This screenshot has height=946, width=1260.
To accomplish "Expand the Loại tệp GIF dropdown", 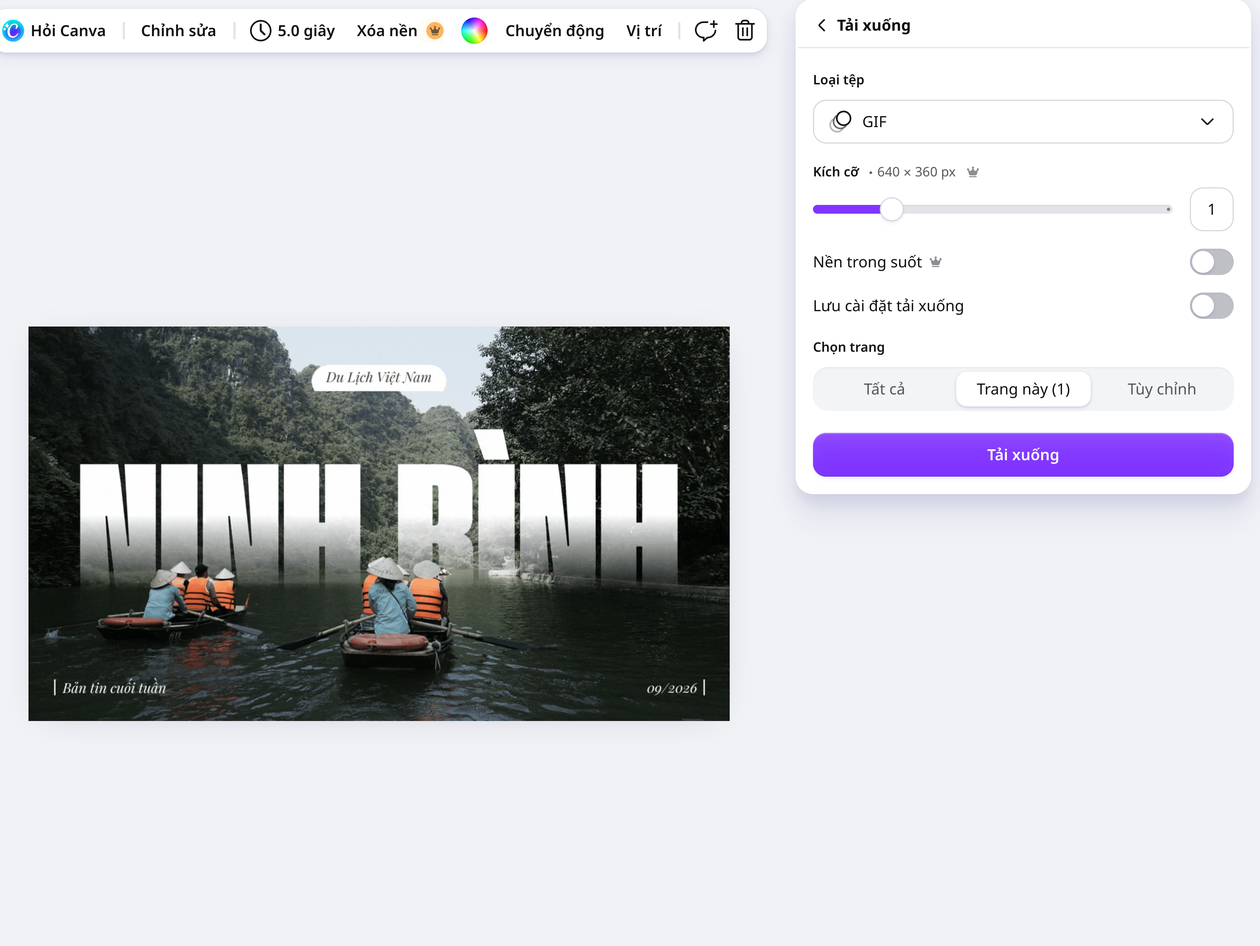I will coord(1023,122).
